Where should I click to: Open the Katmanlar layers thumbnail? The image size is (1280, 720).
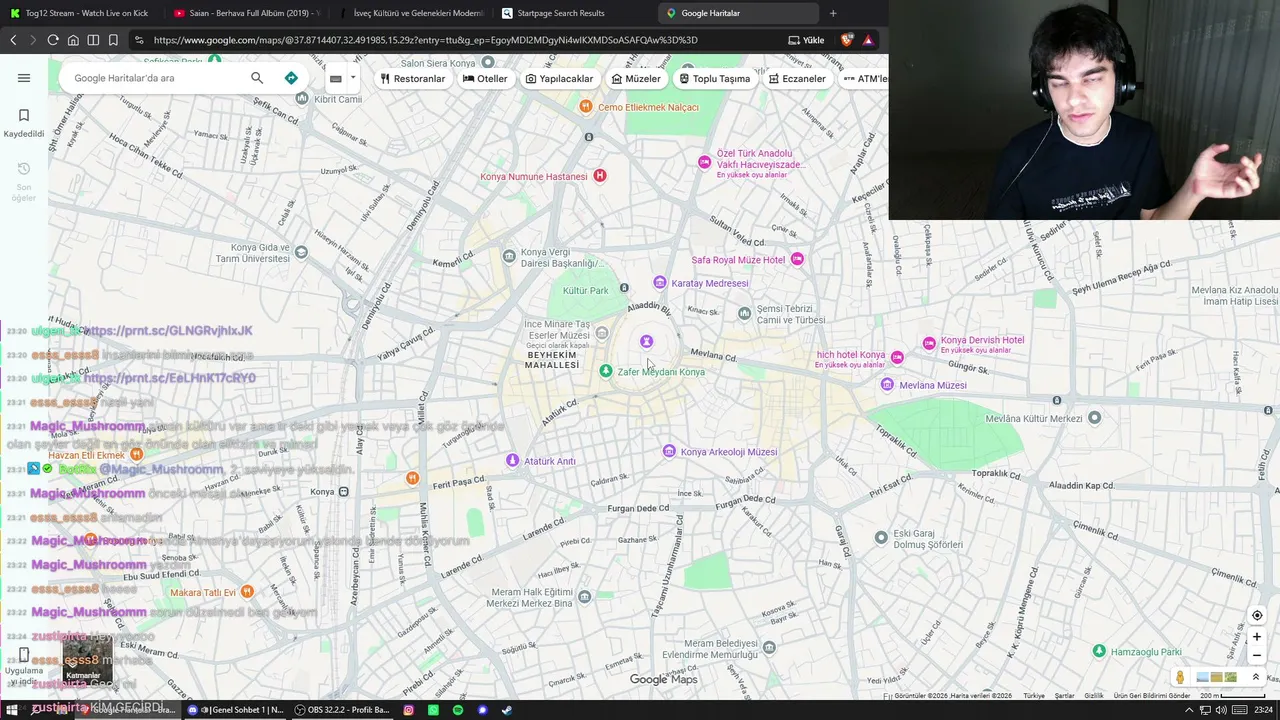(x=87, y=658)
